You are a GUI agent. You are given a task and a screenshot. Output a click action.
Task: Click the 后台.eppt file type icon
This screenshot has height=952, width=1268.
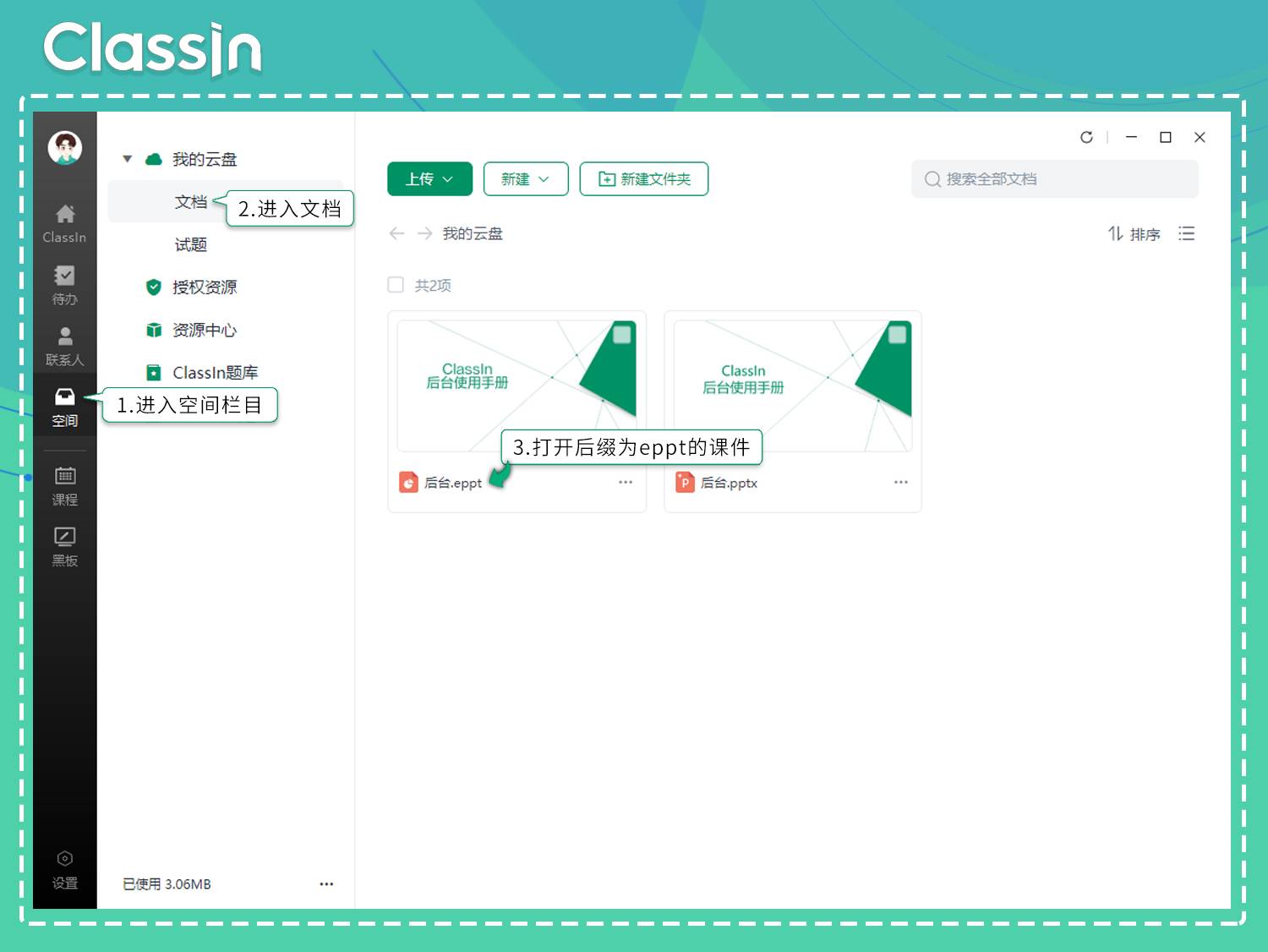[x=408, y=482]
